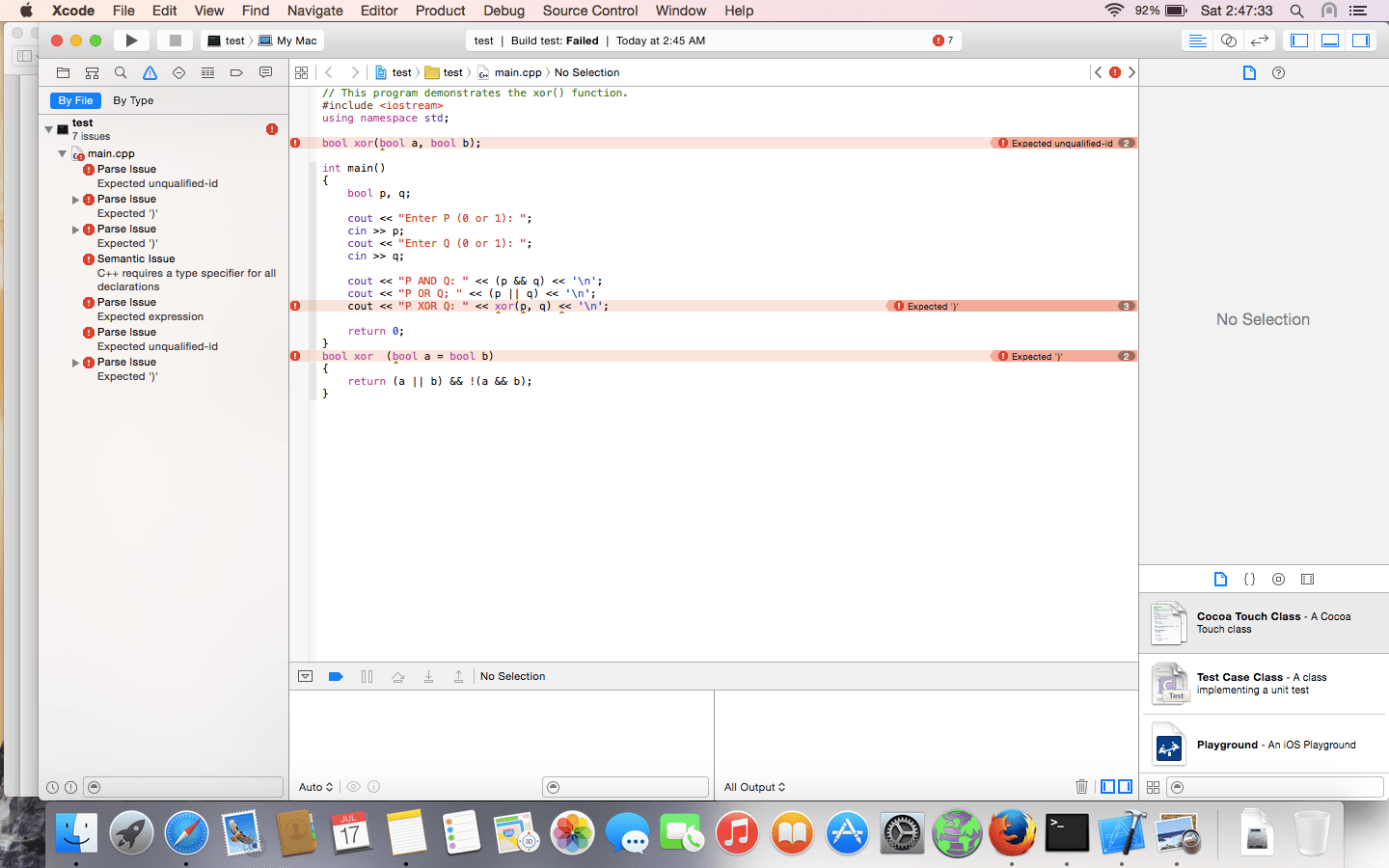Switch issues grouping to By File
The height and width of the screenshot is (868, 1389).
click(x=76, y=100)
